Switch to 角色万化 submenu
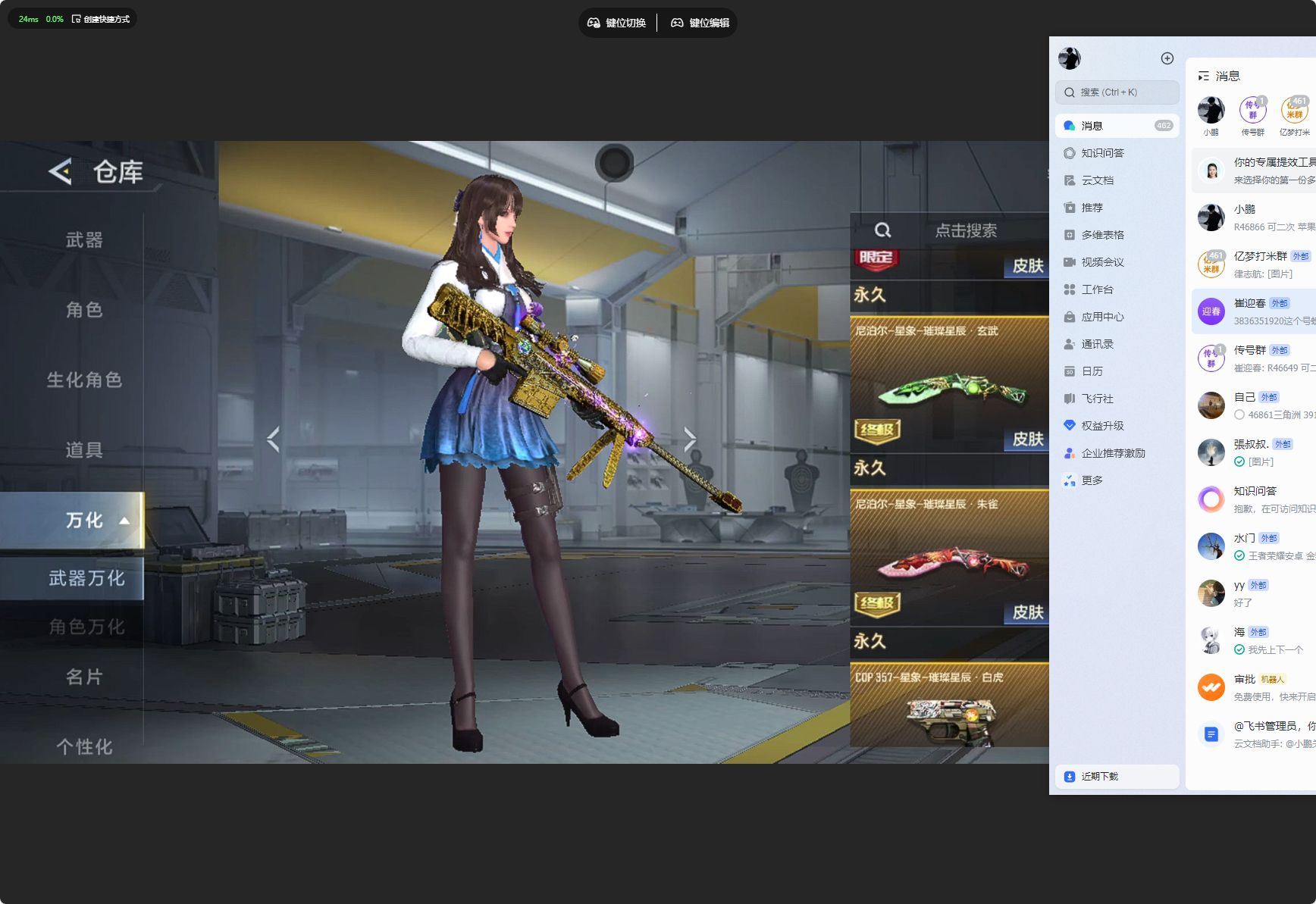 click(x=86, y=627)
